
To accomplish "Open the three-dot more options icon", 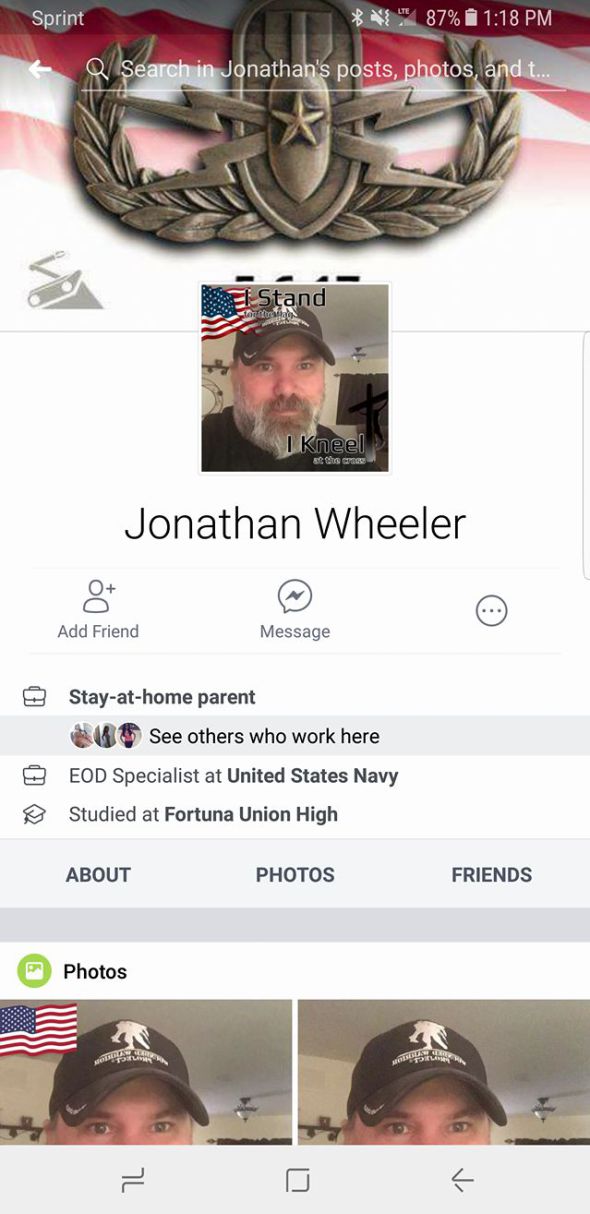I will tap(491, 610).
